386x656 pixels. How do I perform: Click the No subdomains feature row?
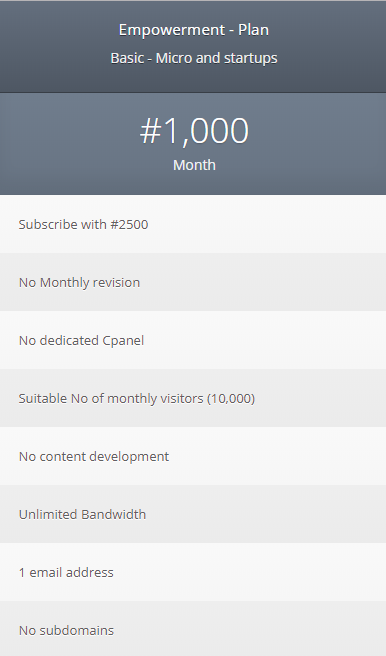point(193,629)
